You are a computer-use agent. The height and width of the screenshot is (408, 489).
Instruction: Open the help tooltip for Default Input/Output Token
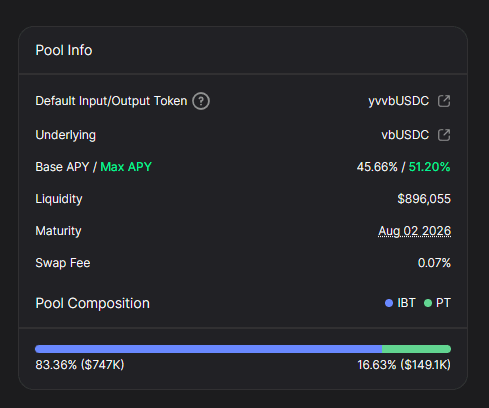(x=201, y=101)
